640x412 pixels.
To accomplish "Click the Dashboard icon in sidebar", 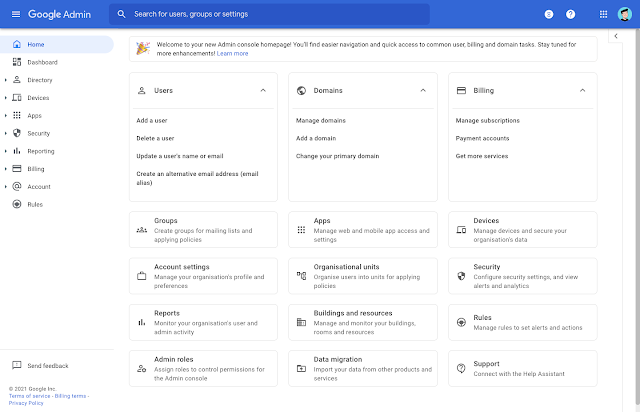I will [17, 62].
